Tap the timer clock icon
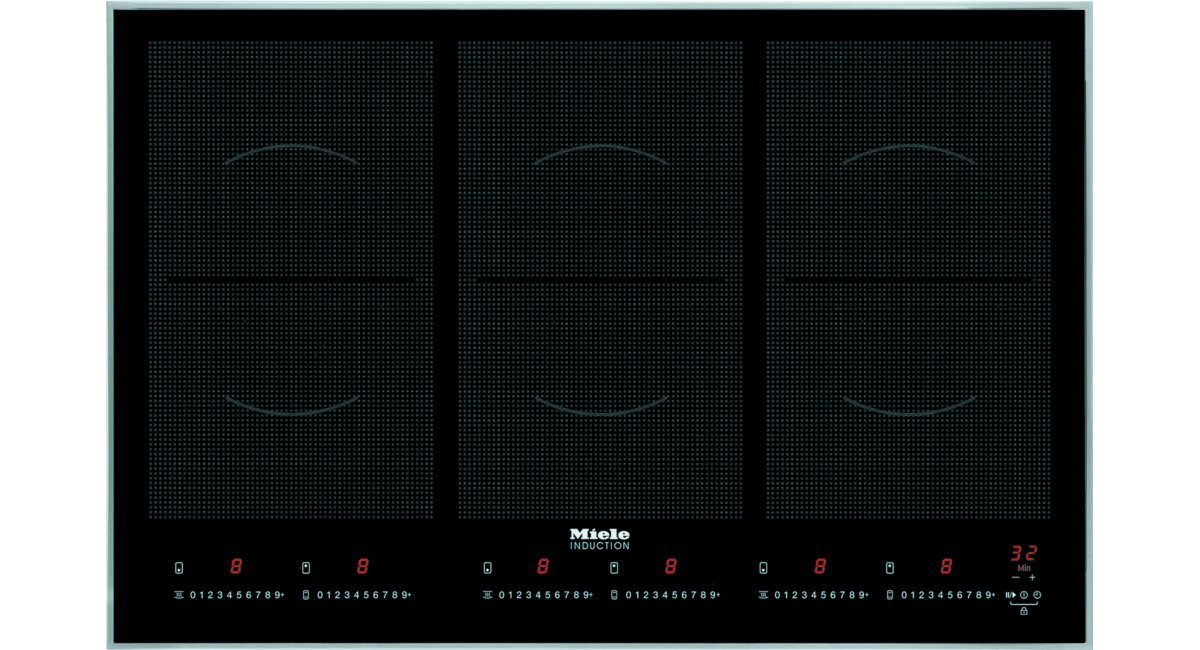 1037,595
